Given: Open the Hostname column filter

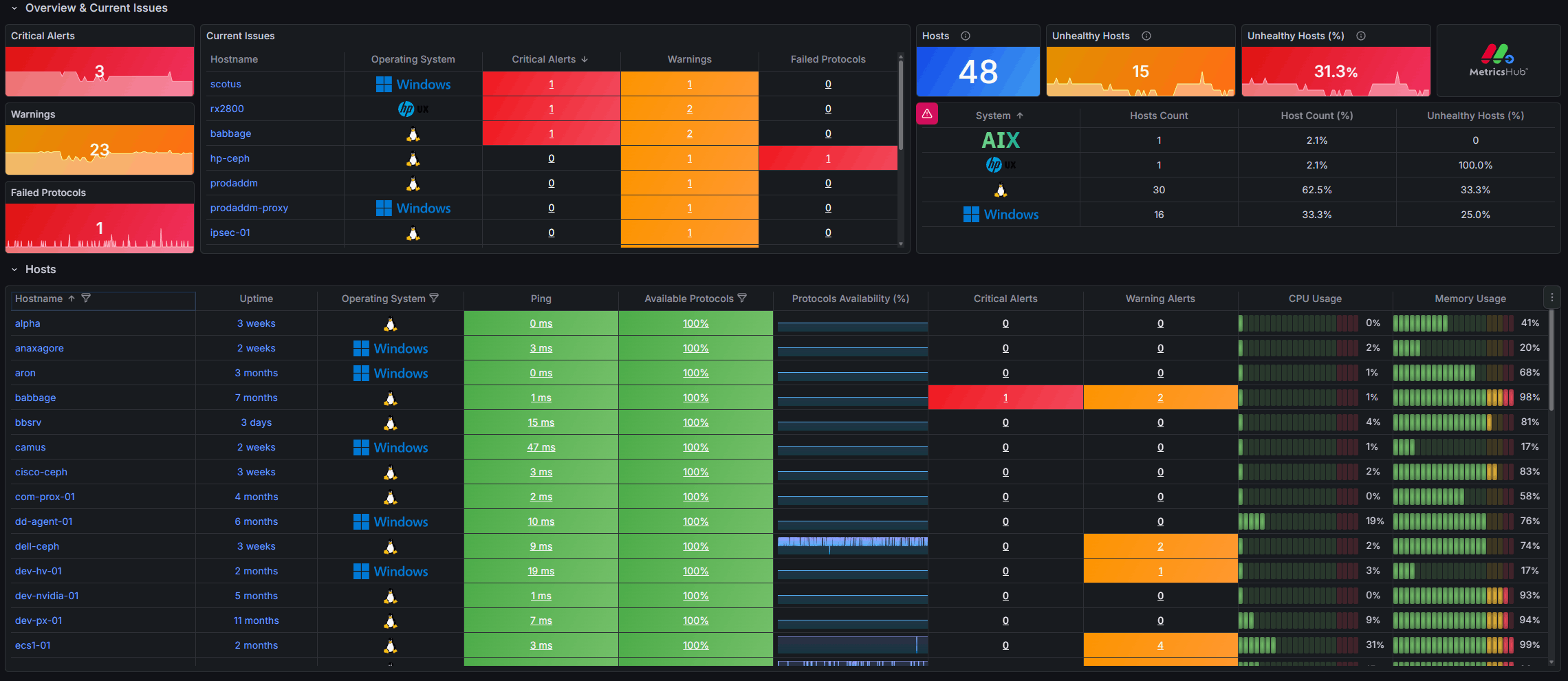Looking at the screenshot, I should pos(87,298).
